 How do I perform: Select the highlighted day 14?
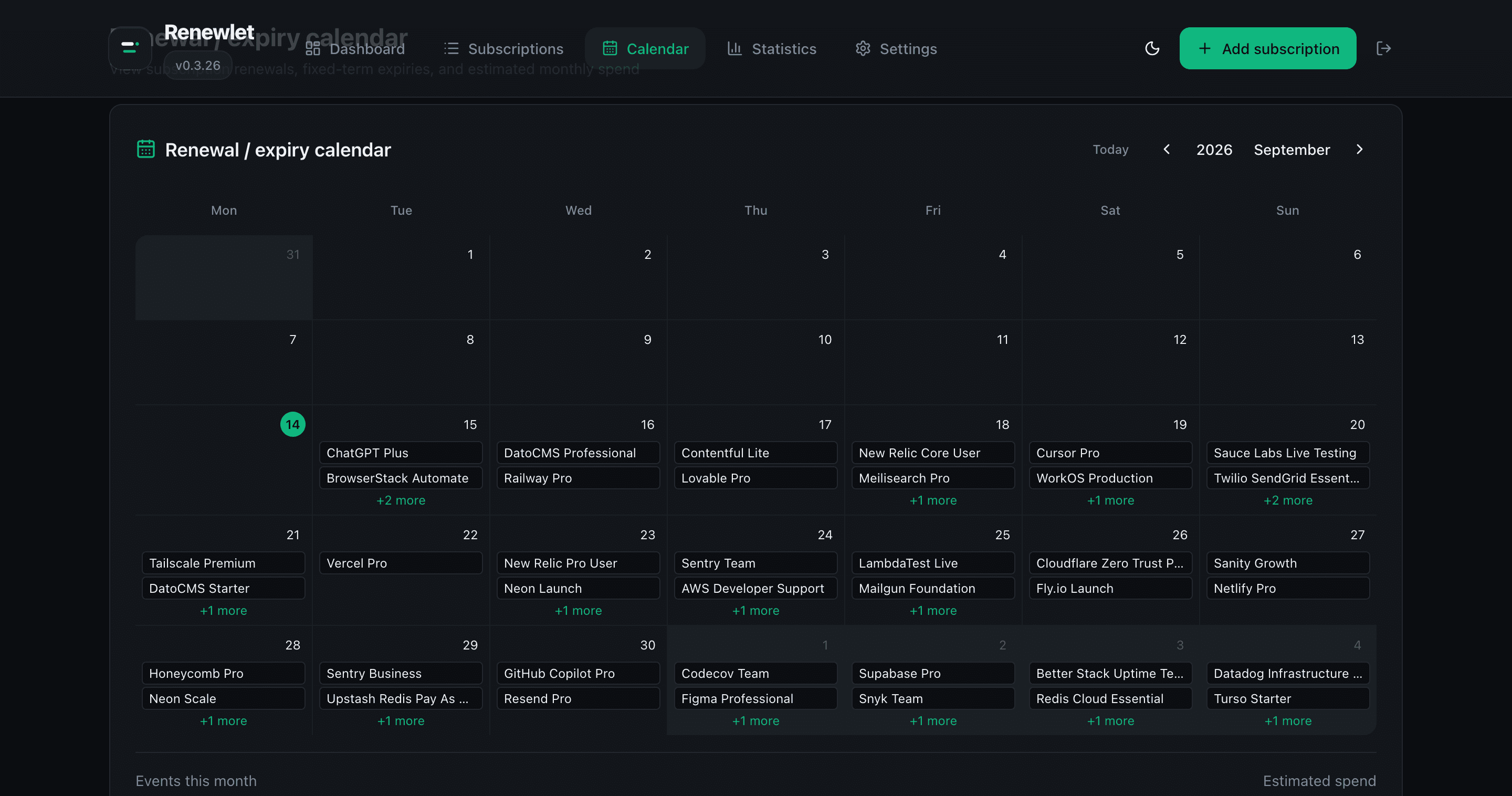coord(292,424)
